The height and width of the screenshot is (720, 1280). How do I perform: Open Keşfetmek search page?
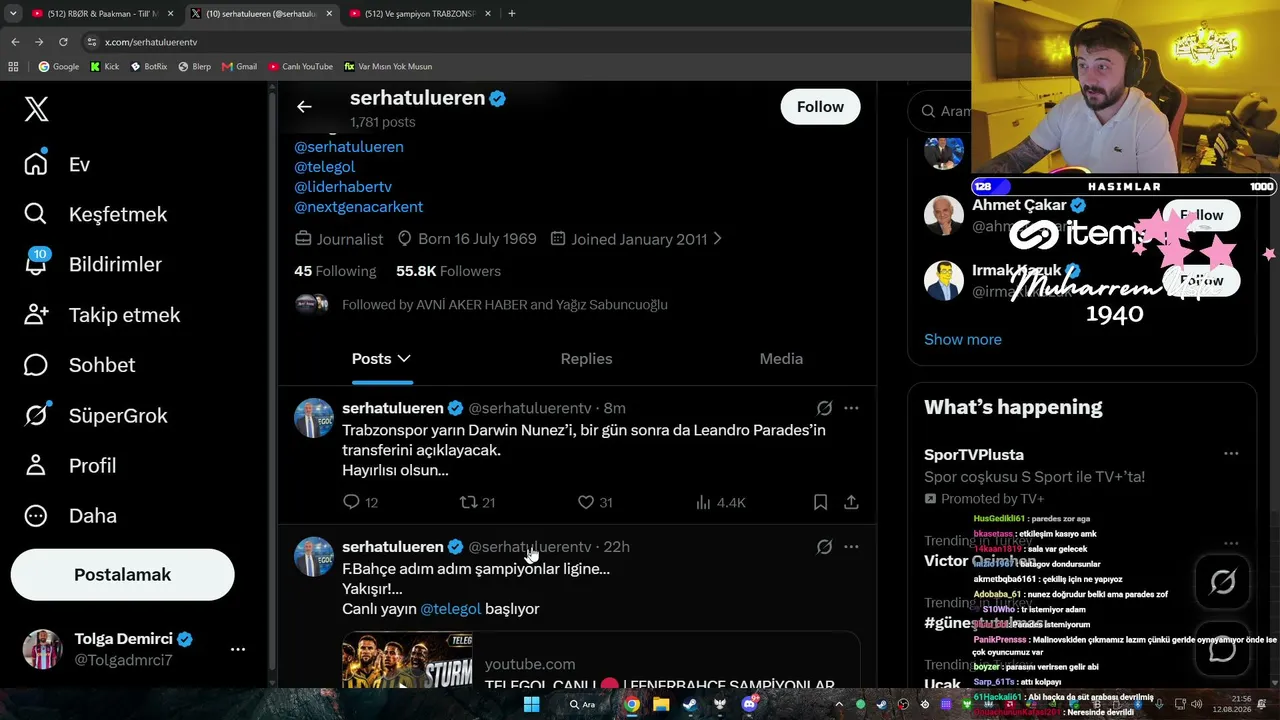coord(95,214)
